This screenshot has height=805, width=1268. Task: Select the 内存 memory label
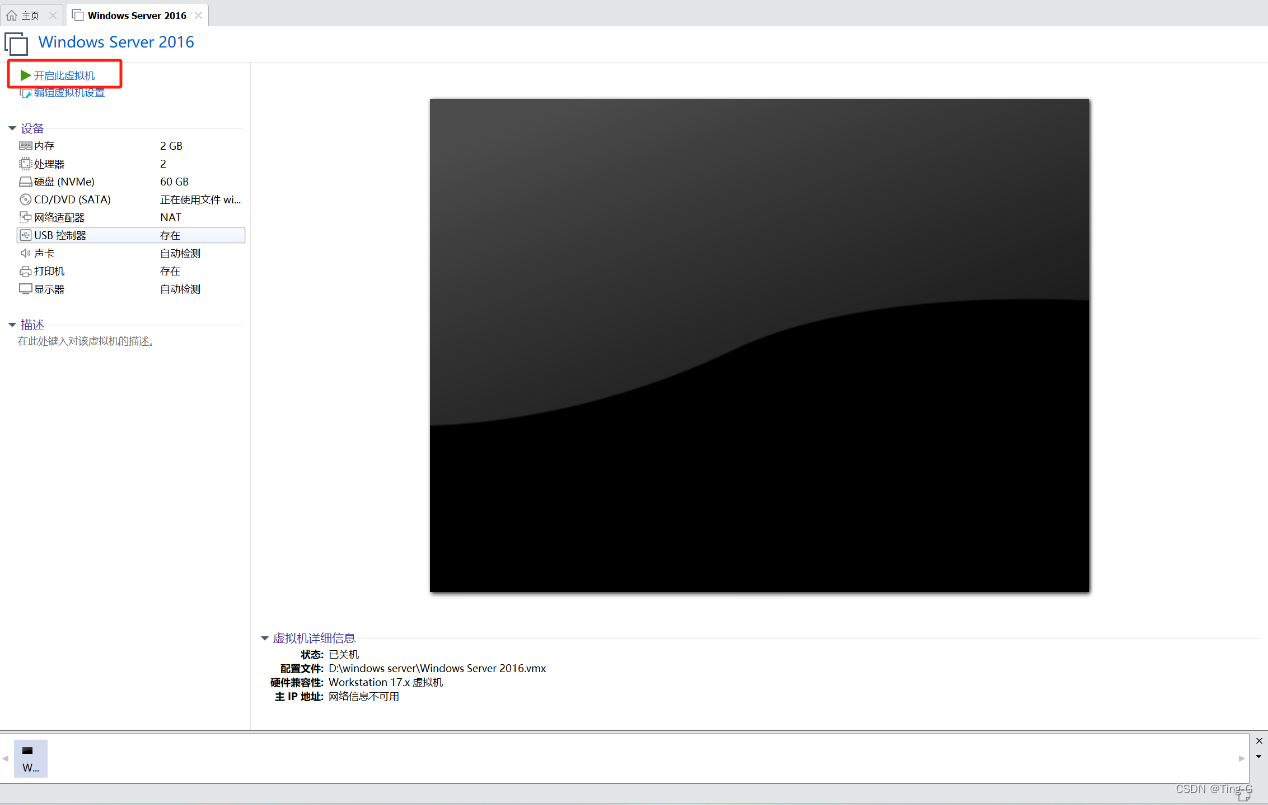pyautogui.click(x=44, y=146)
